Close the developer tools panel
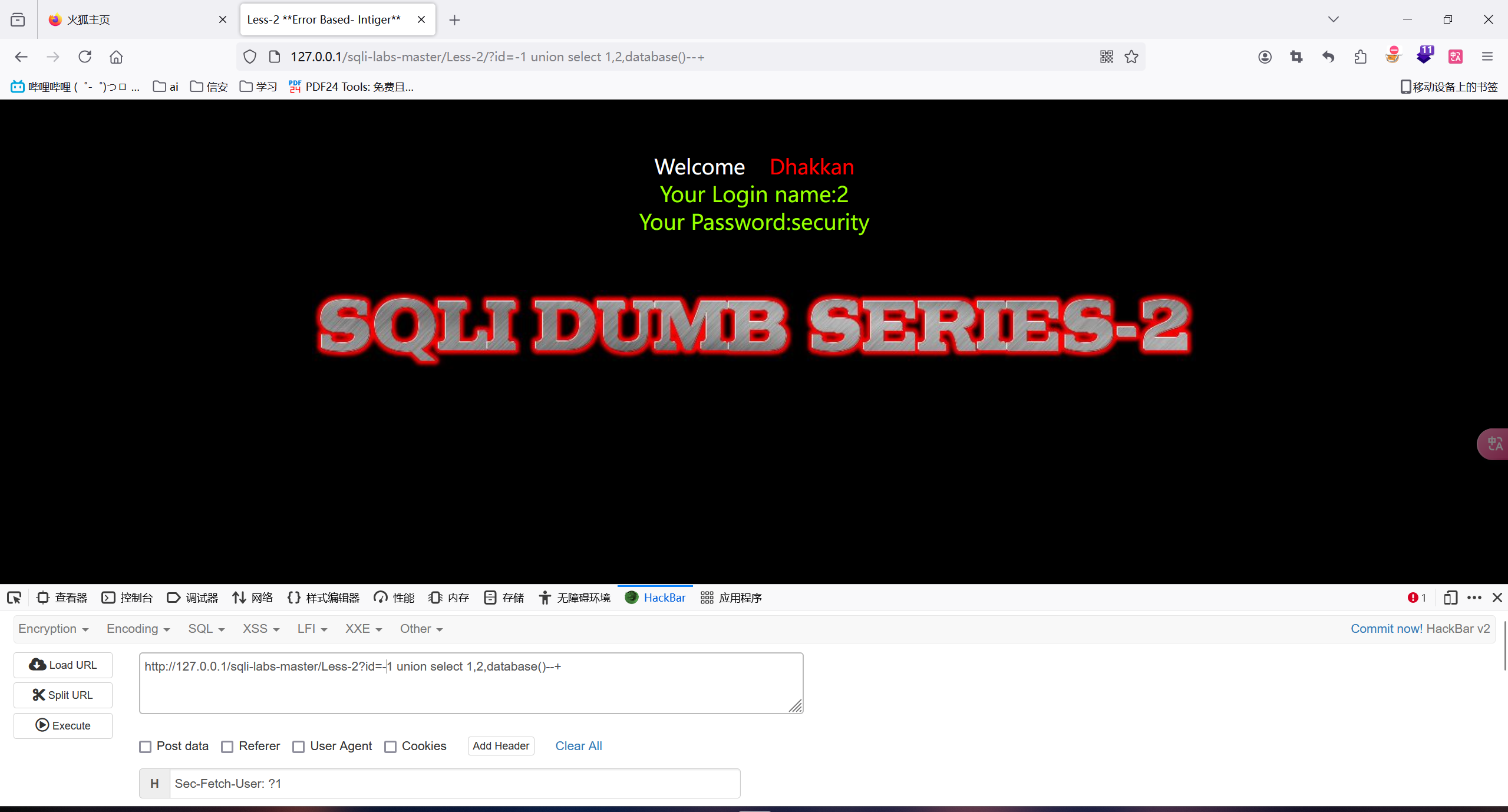Viewport: 1508px width, 812px height. pos(1497,598)
